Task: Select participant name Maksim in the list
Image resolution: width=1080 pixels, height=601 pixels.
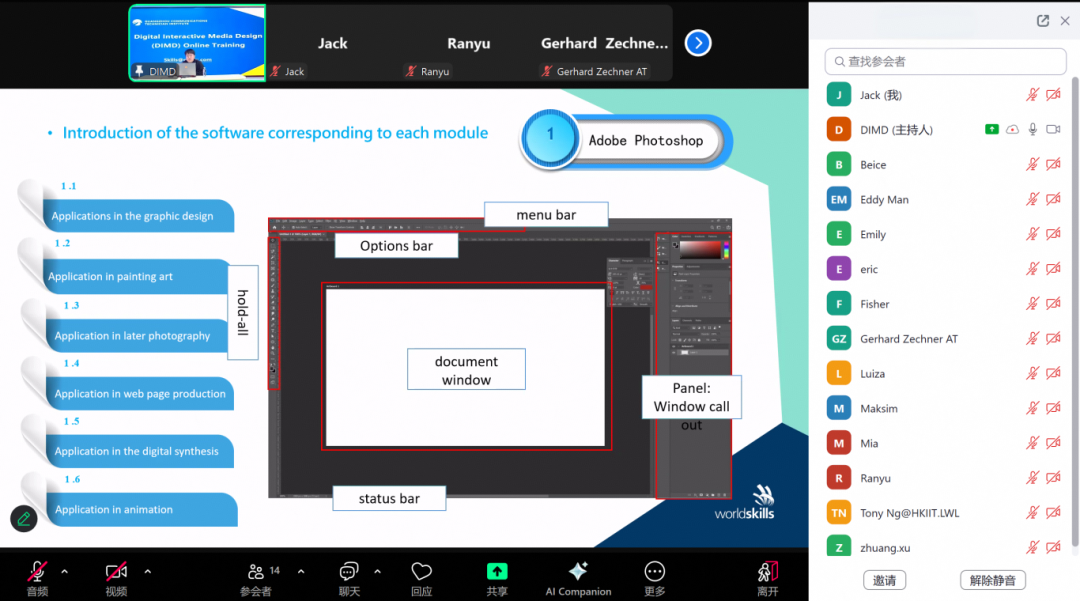Action: tap(879, 408)
